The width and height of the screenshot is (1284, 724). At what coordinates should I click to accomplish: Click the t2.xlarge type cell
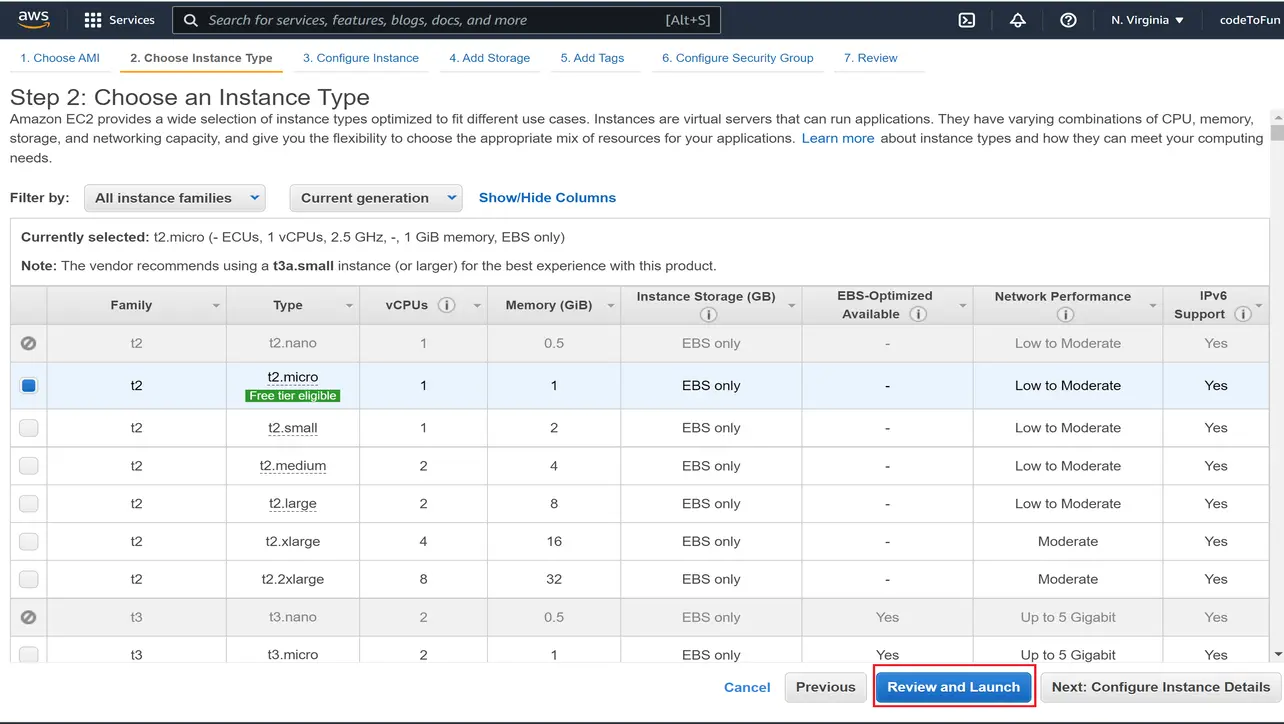tap(293, 541)
